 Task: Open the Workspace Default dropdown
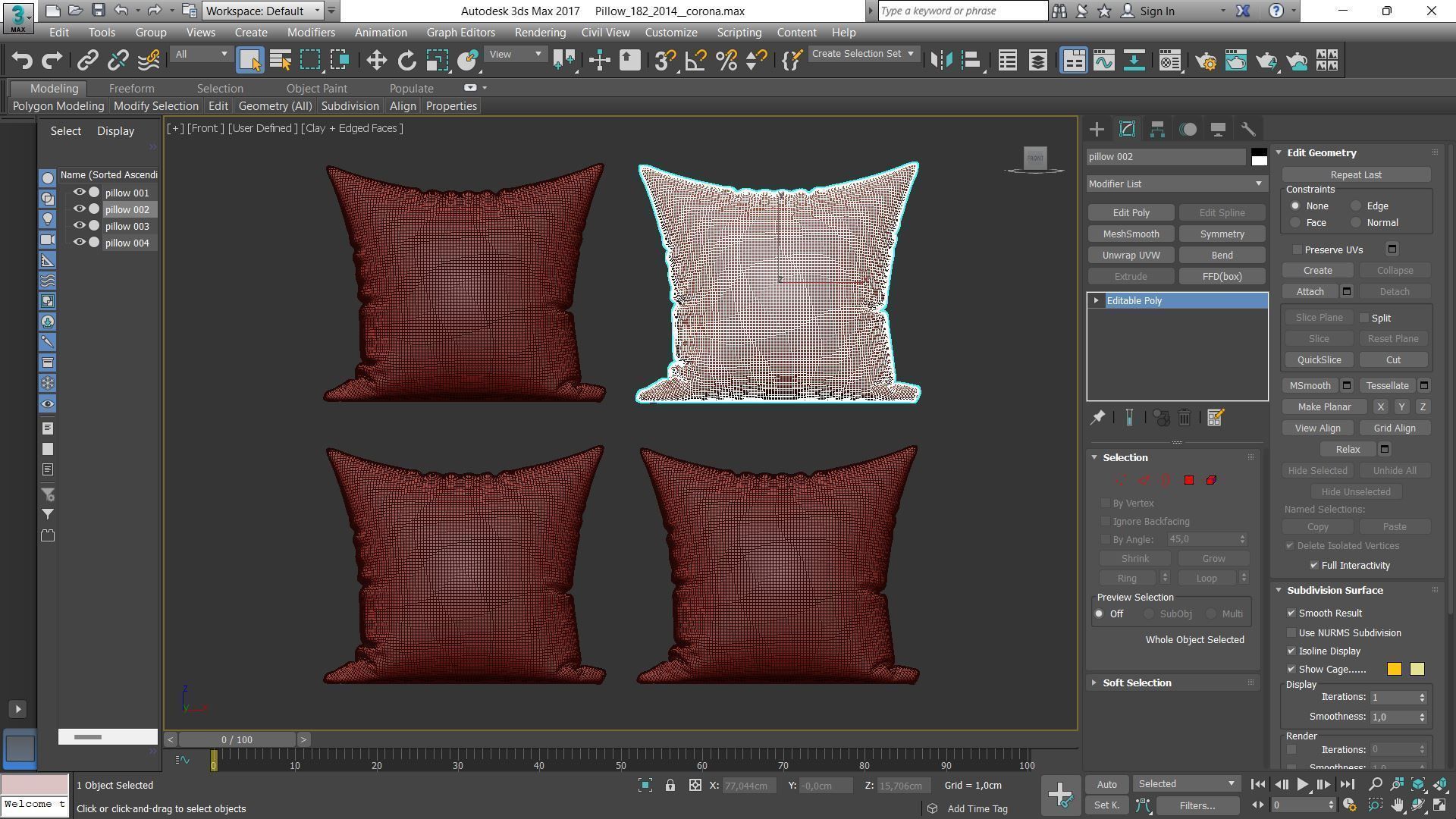pyautogui.click(x=263, y=11)
